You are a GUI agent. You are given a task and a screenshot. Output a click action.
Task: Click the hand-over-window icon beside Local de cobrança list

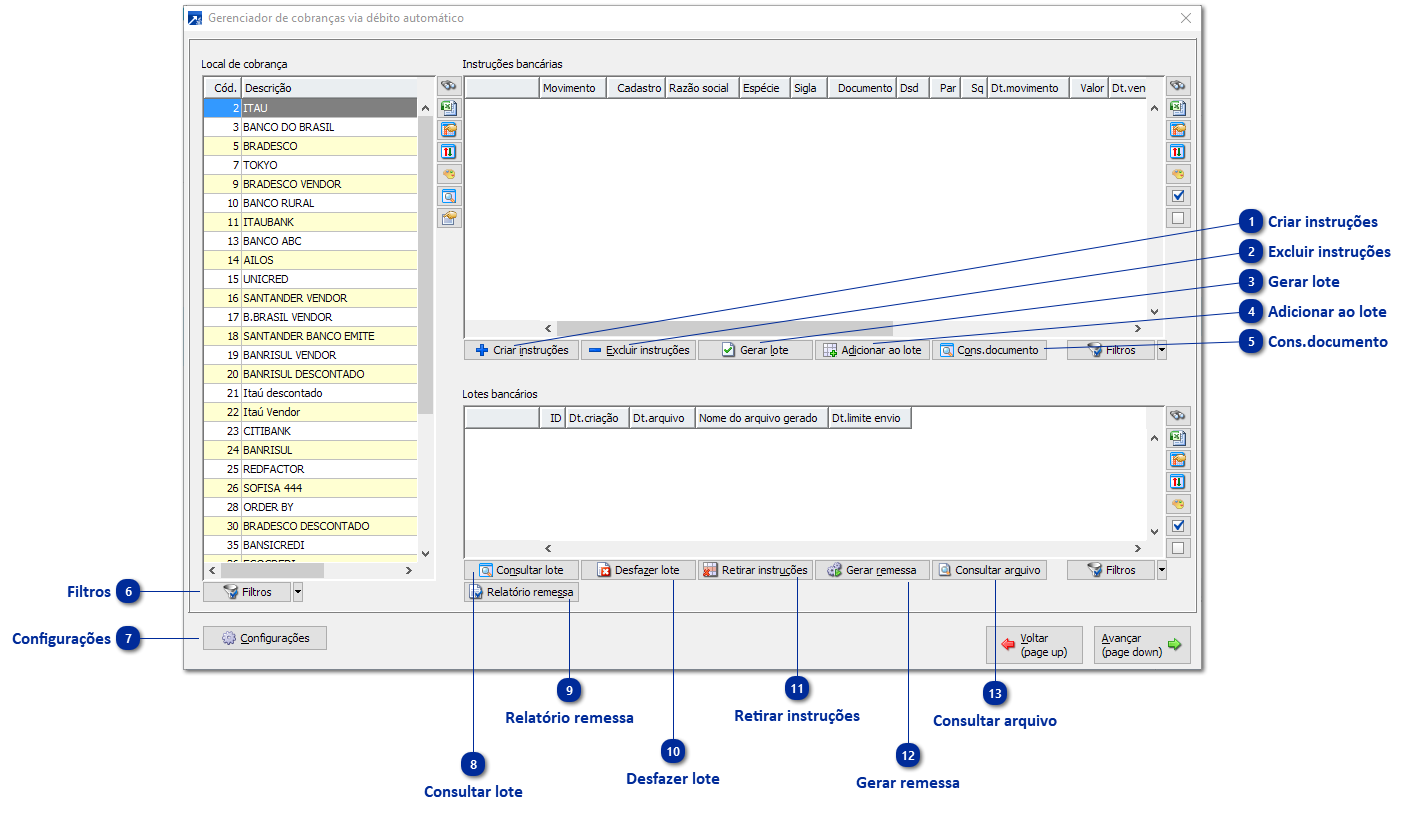[449, 218]
